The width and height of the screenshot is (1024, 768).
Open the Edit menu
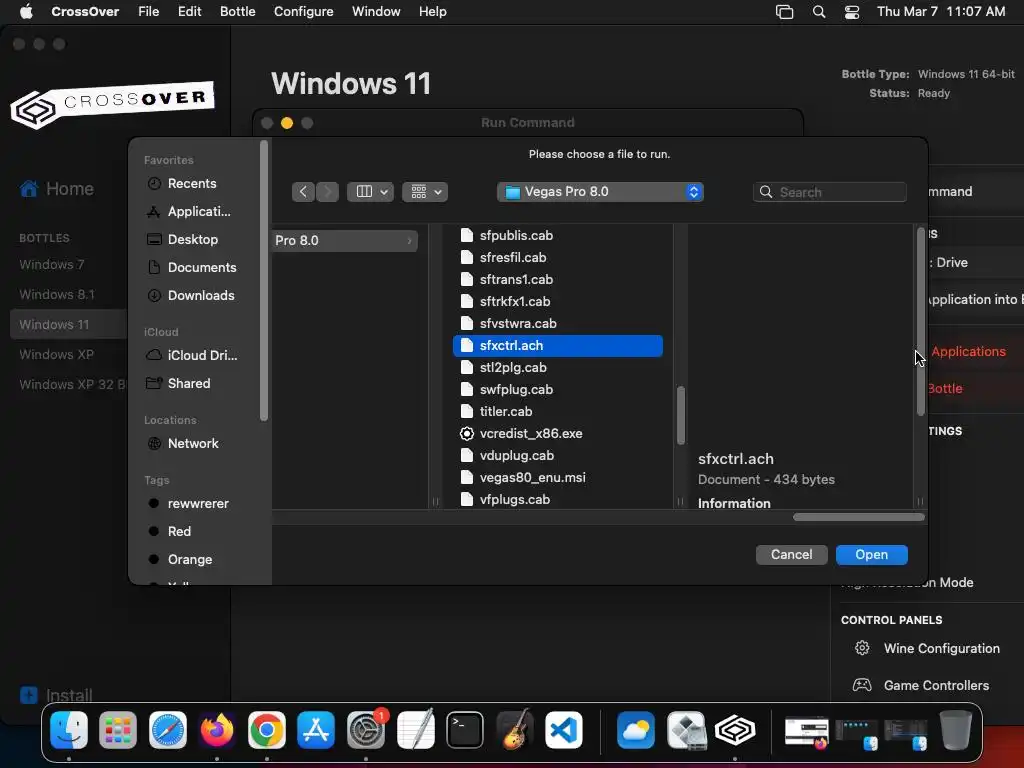click(x=189, y=12)
